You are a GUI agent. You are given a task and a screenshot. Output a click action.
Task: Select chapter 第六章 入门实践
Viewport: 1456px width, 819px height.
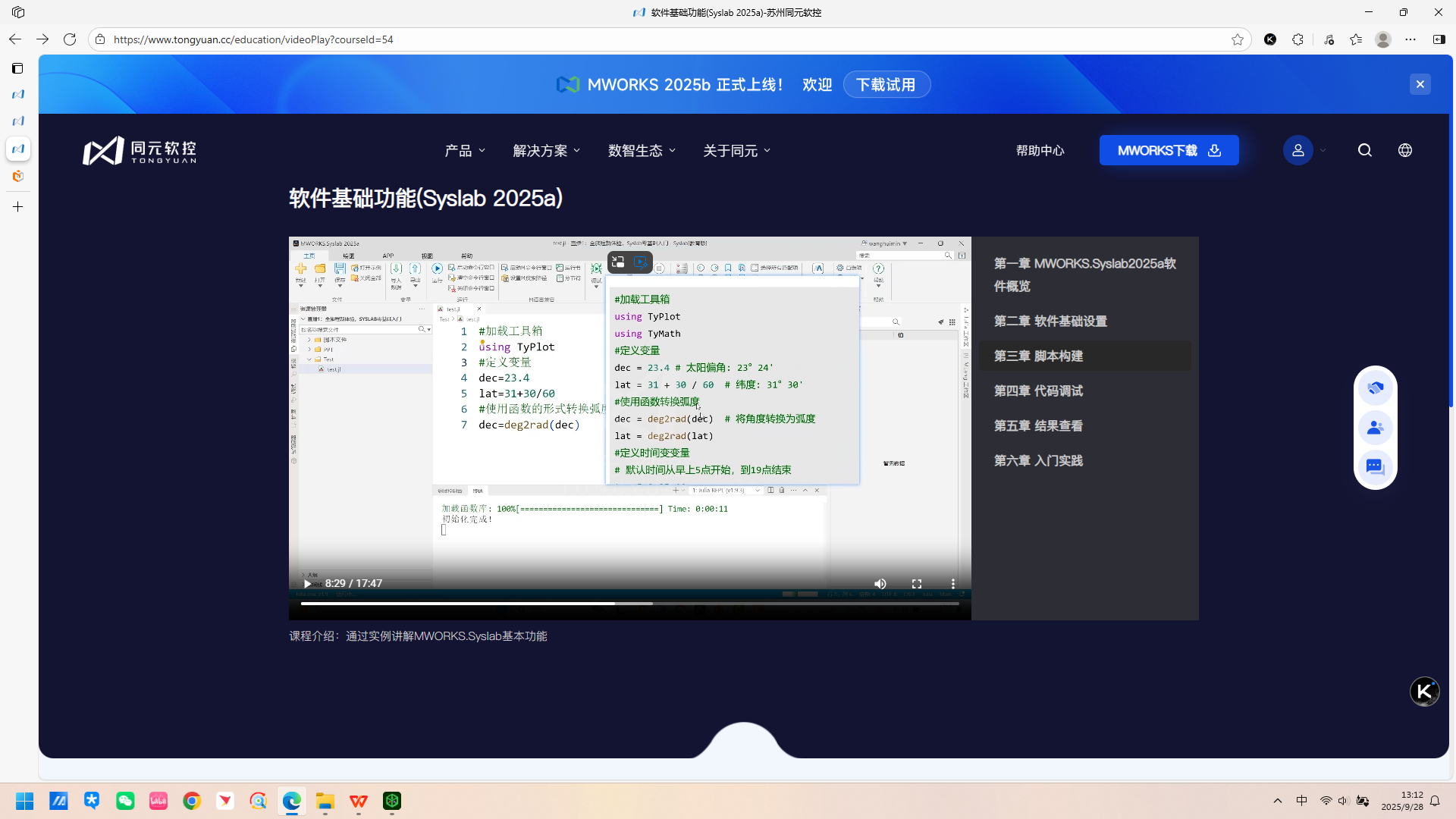point(1085,460)
